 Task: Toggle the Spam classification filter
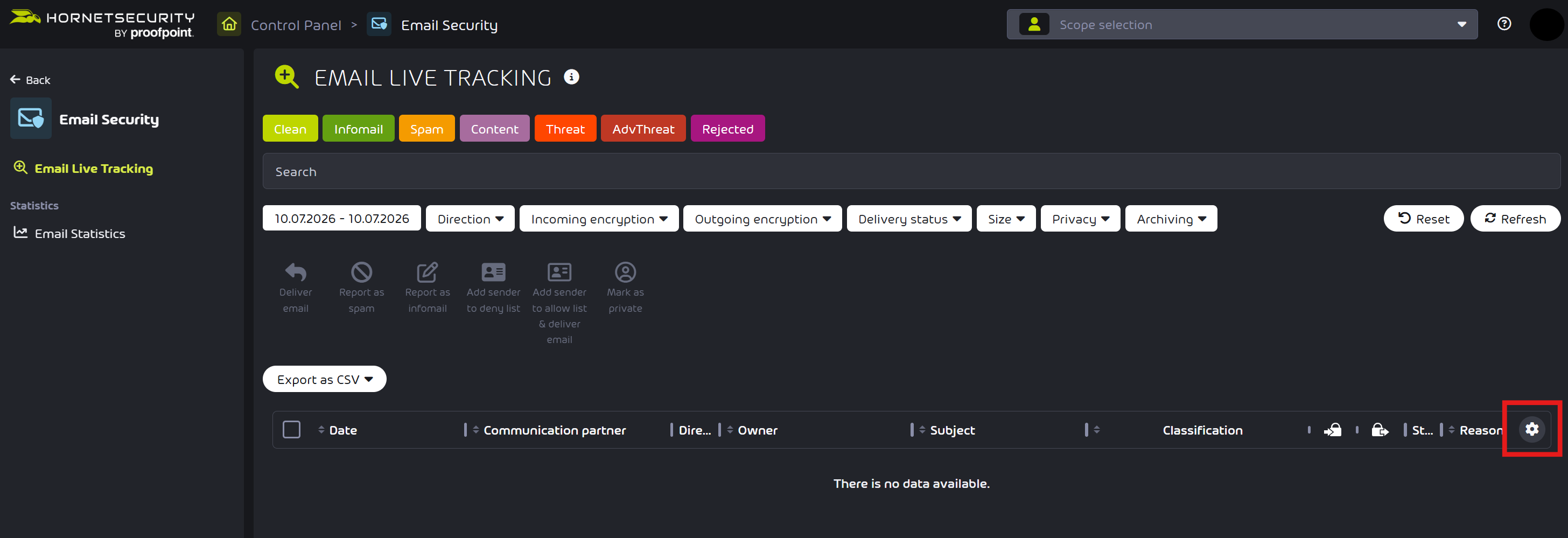426,128
